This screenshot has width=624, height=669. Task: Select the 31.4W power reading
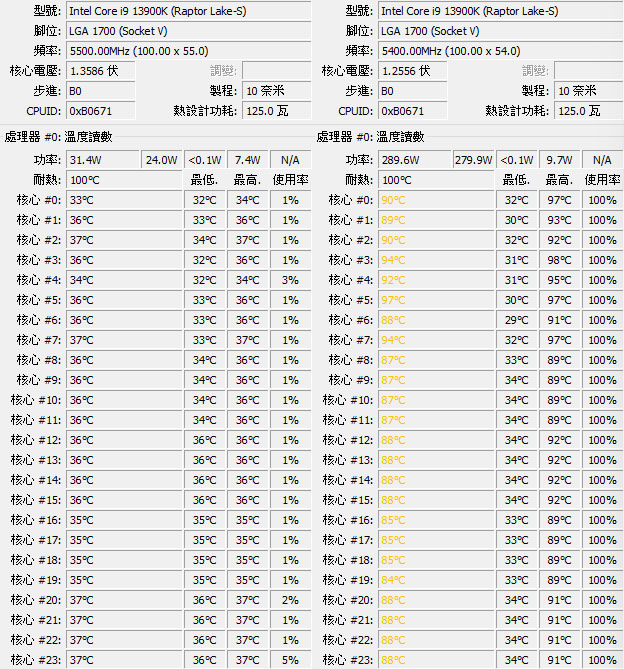tap(103, 160)
